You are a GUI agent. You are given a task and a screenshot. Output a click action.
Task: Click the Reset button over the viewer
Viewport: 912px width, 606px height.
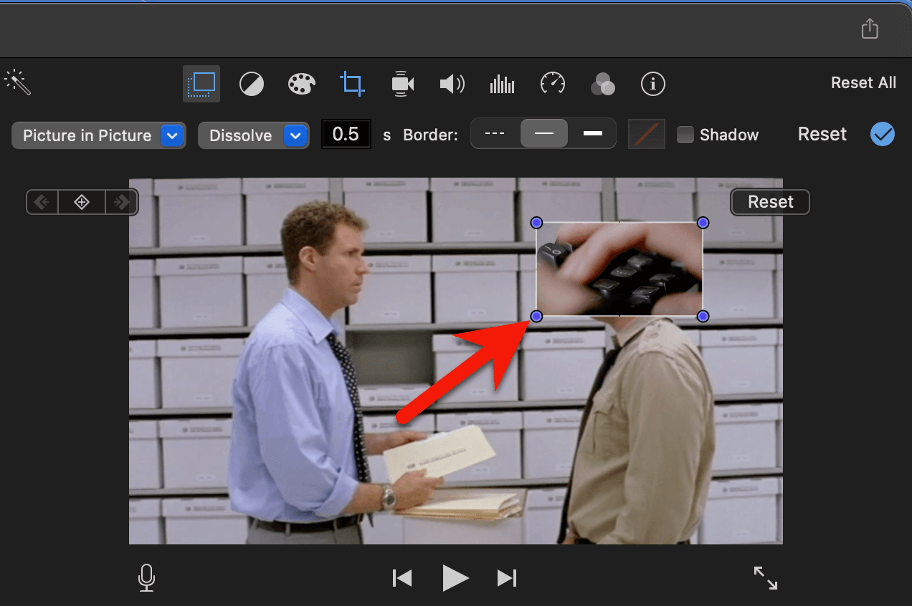[770, 202]
